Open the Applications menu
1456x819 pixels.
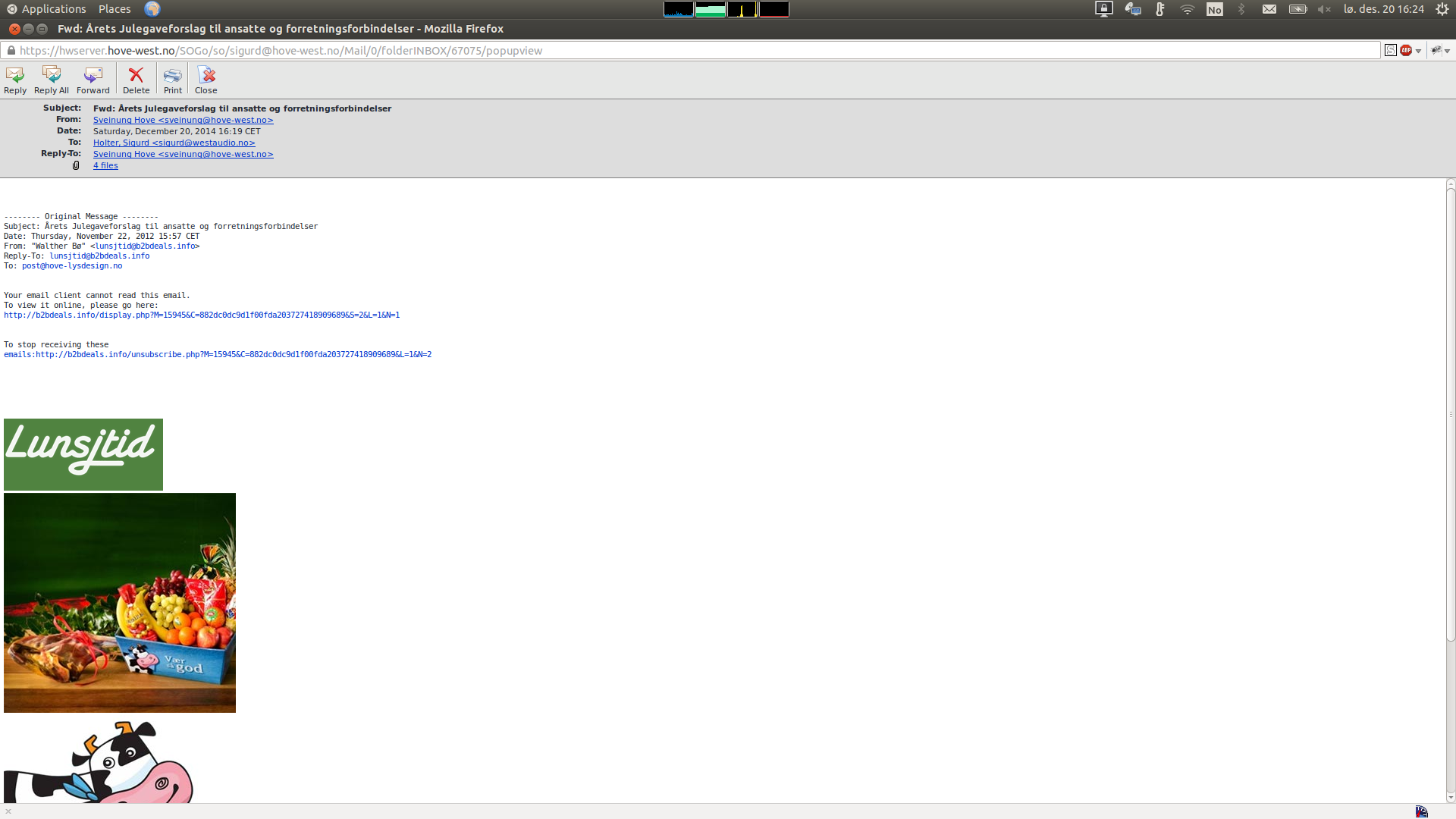pyautogui.click(x=53, y=9)
